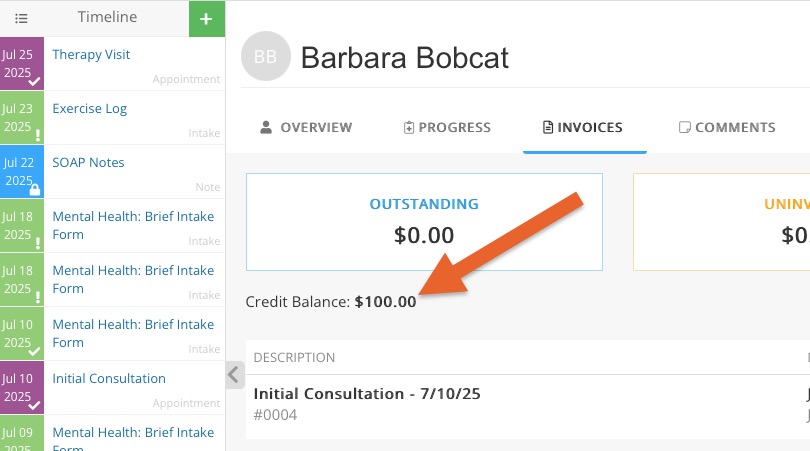Click the Jul 25 purple date marker
The image size is (810, 451).
(x=22, y=64)
